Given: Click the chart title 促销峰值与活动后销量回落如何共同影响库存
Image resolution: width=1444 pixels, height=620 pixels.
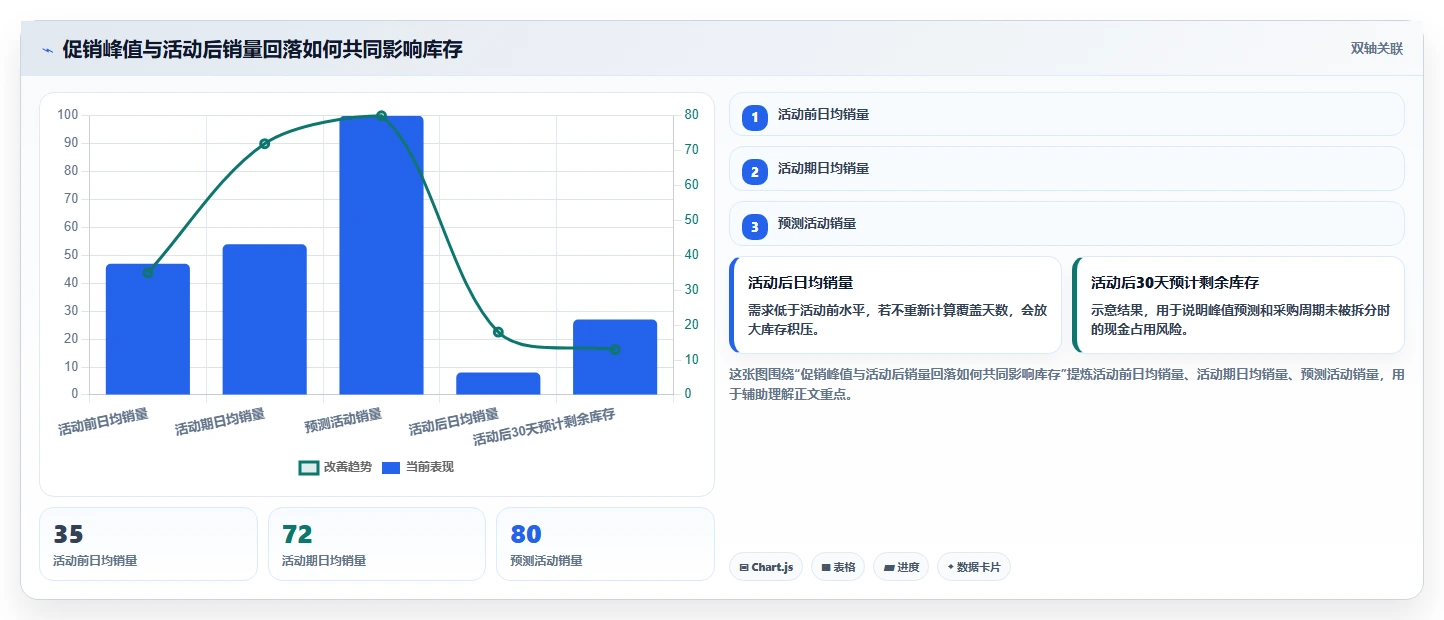Looking at the screenshot, I should [262, 49].
